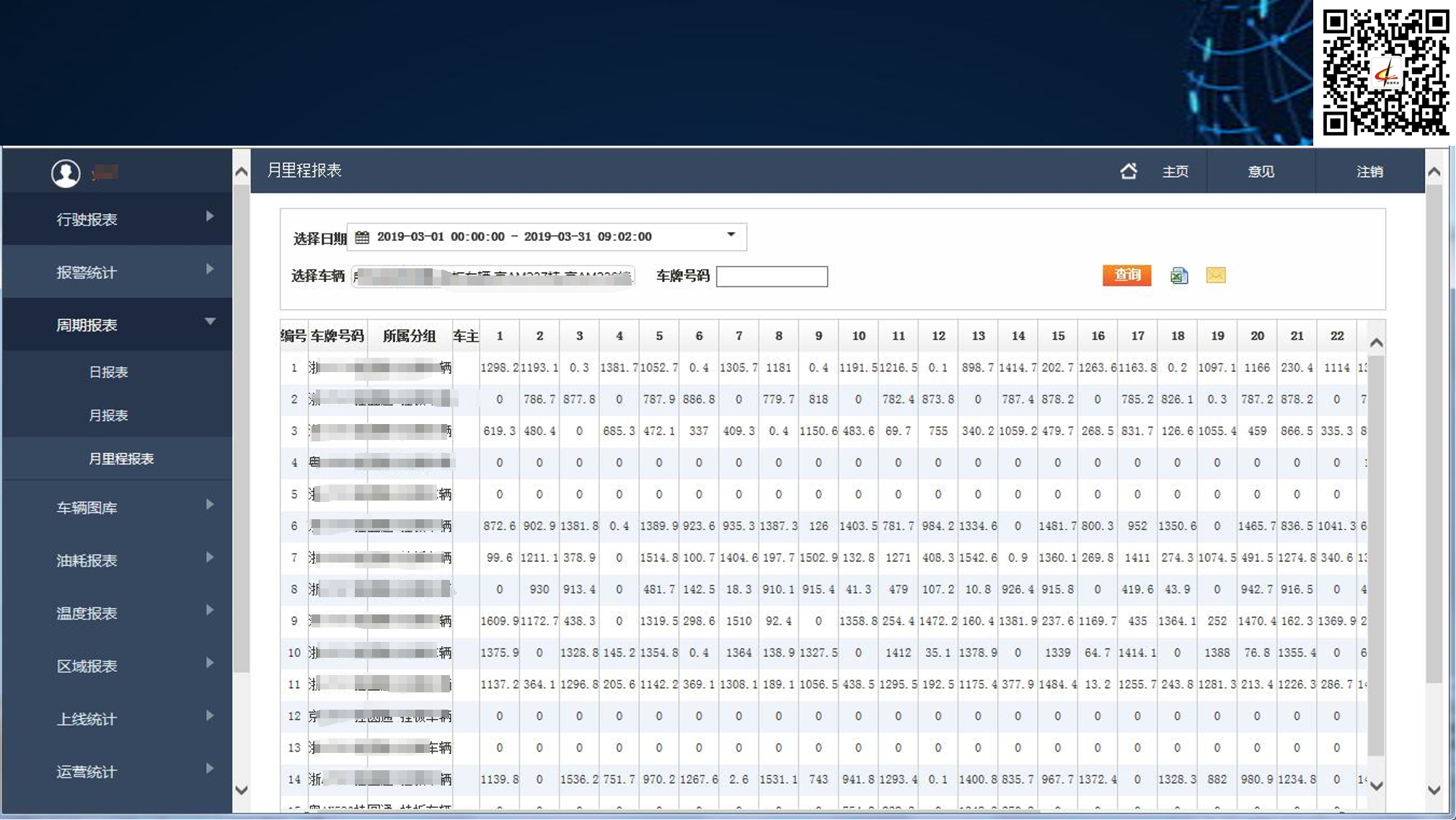Click the QR code image
Image resolution: width=1456 pixels, height=820 pixels.
click(x=1385, y=72)
